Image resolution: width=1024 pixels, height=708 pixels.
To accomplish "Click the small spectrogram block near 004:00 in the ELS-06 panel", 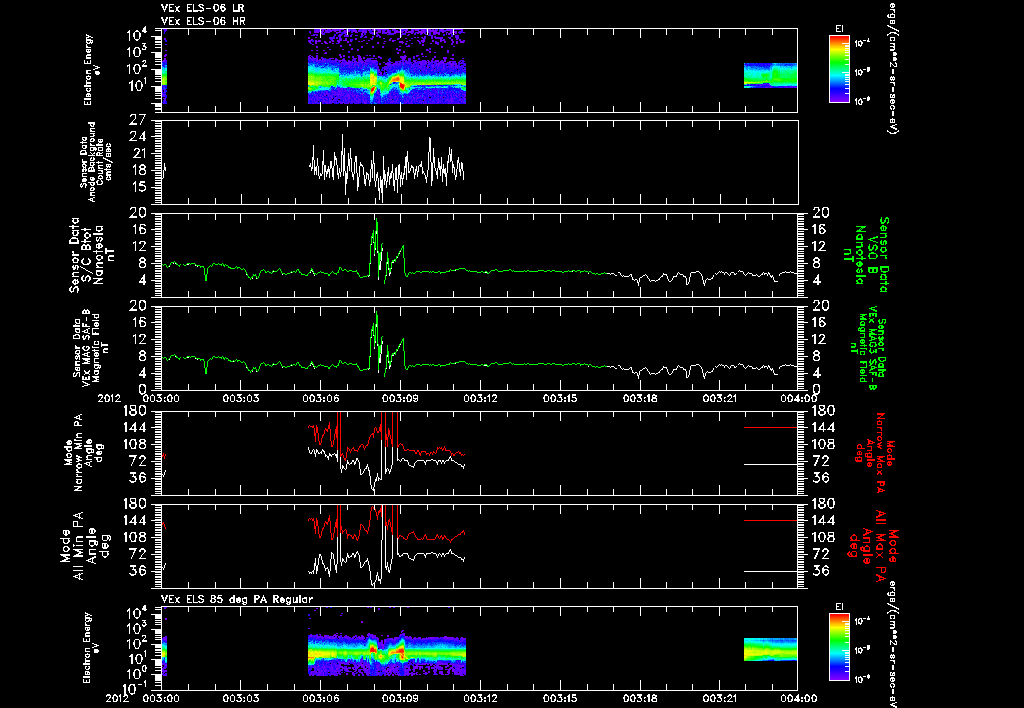I will click(x=771, y=75).
